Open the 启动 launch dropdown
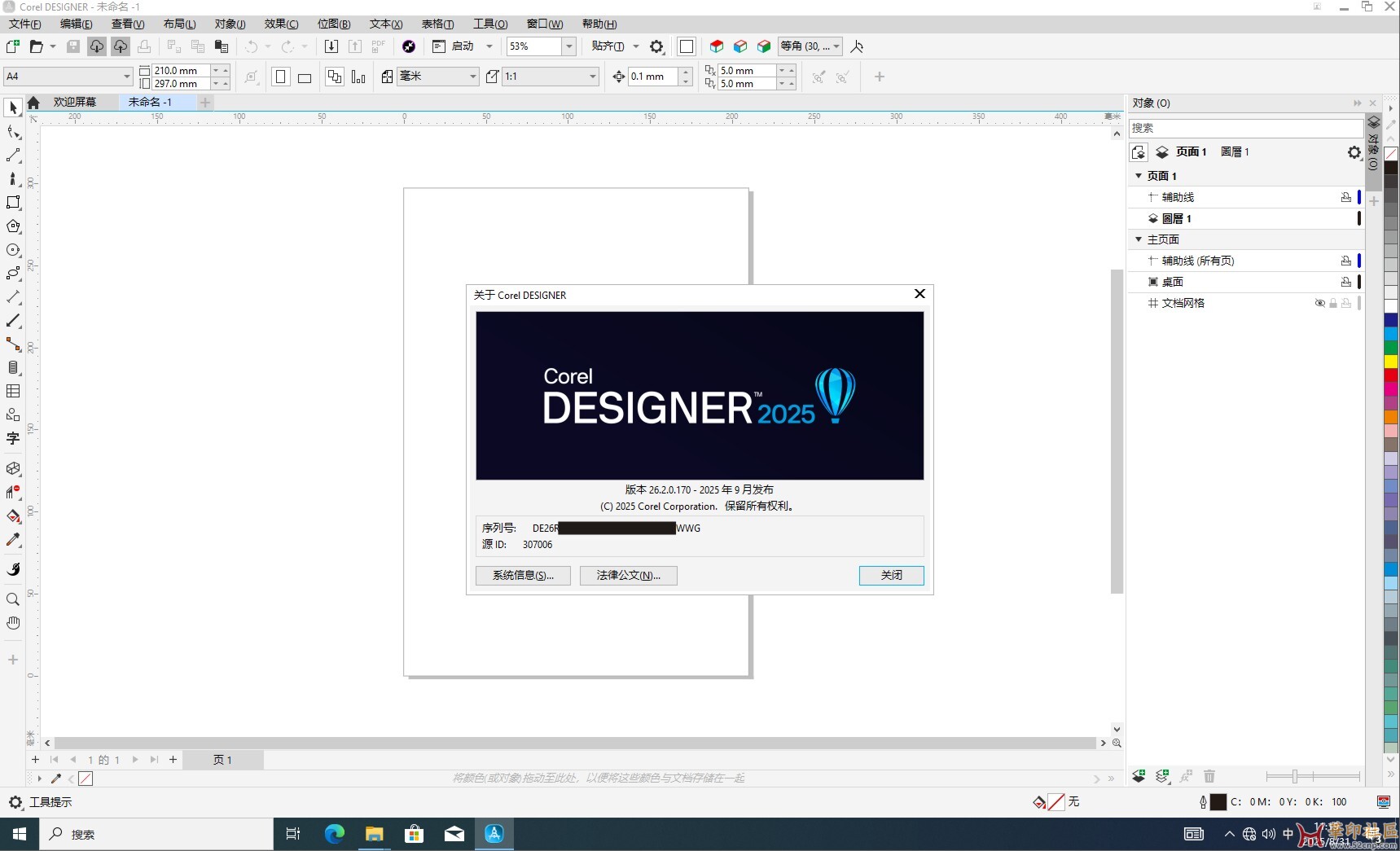The height and width of the screenshot is (851, 1400). (x=489, y=46)
